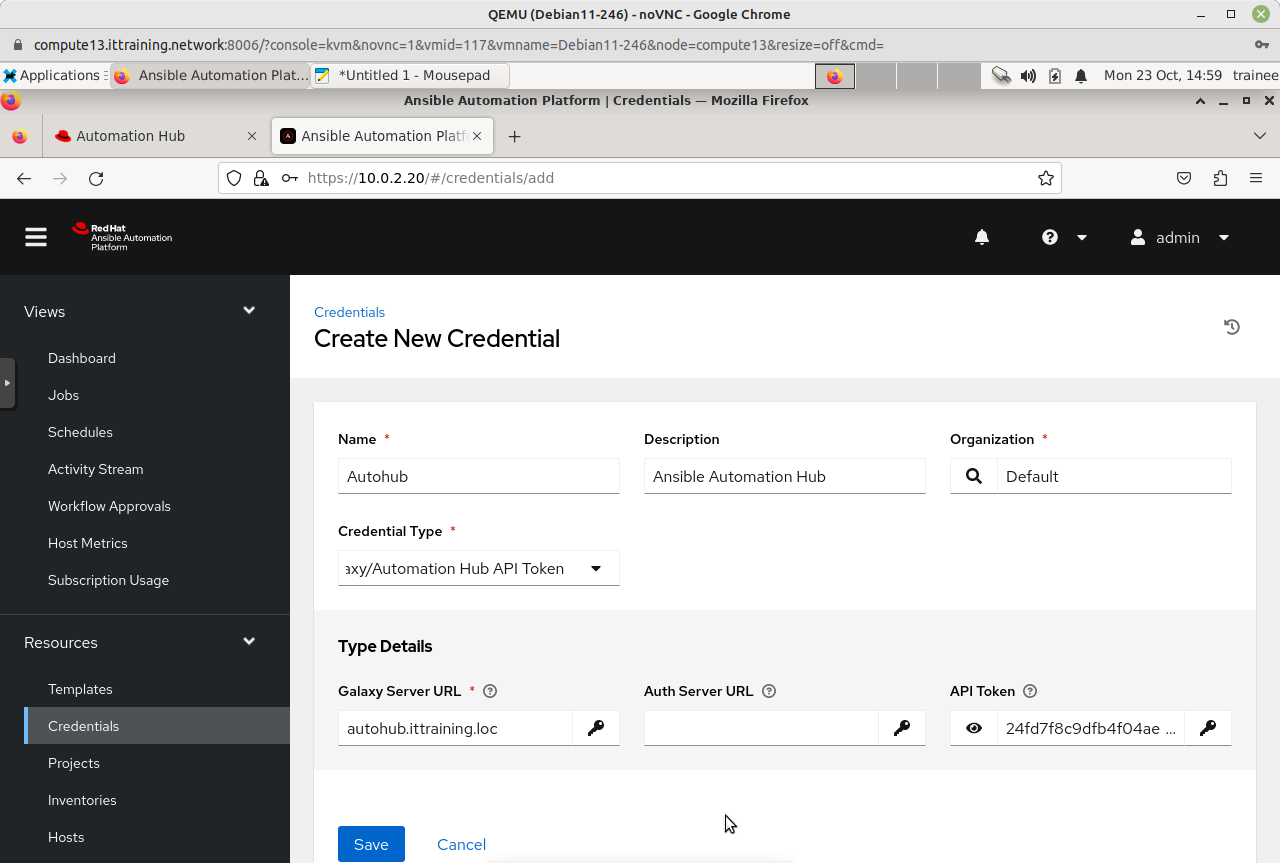
Task: Open the Firefox application menu
Action: (x=1256, y=178)
